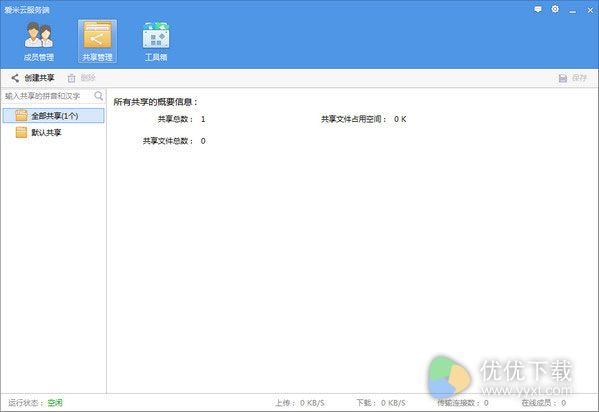This screenshot has height=412, width=599.
Task: Close the cloud server window
Action: (590, 10)
